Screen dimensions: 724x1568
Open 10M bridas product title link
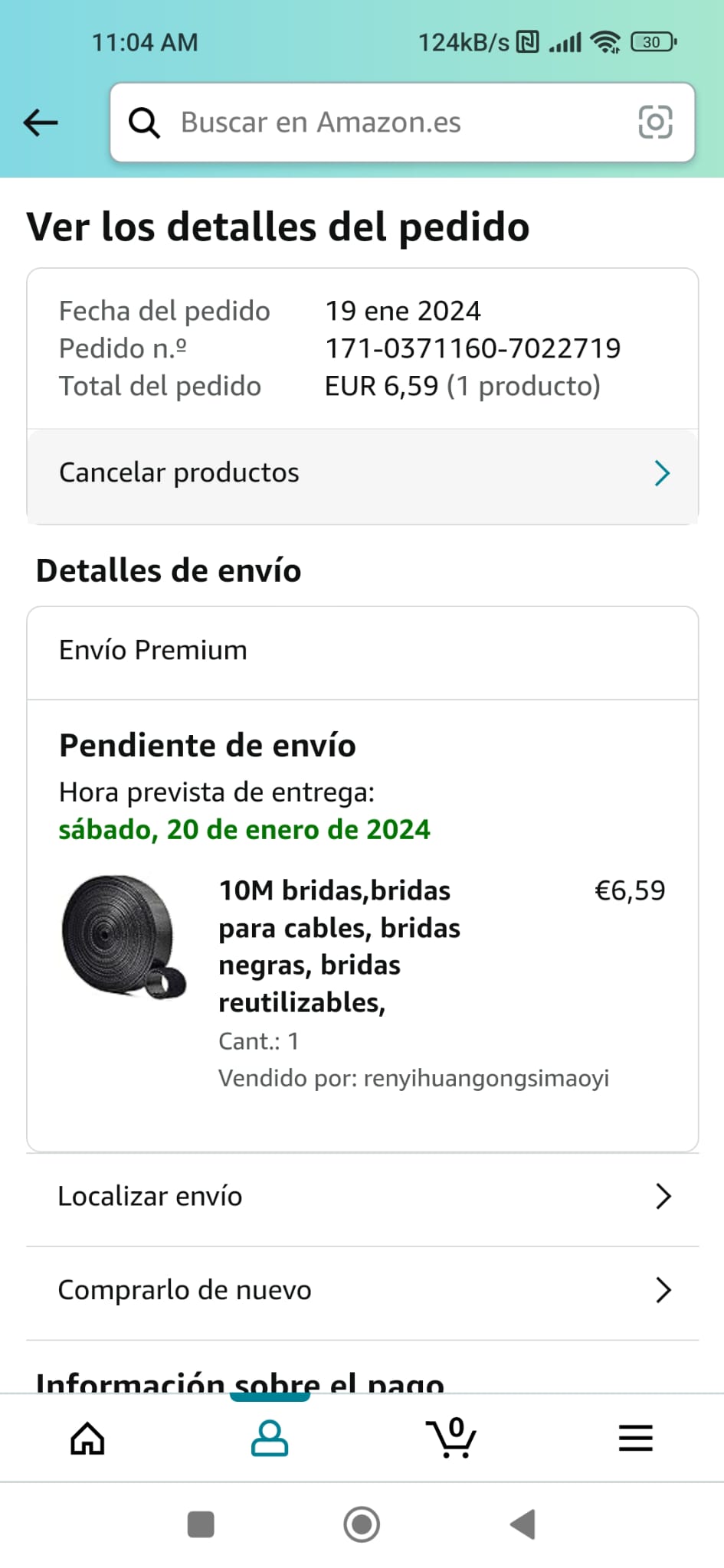339,946
